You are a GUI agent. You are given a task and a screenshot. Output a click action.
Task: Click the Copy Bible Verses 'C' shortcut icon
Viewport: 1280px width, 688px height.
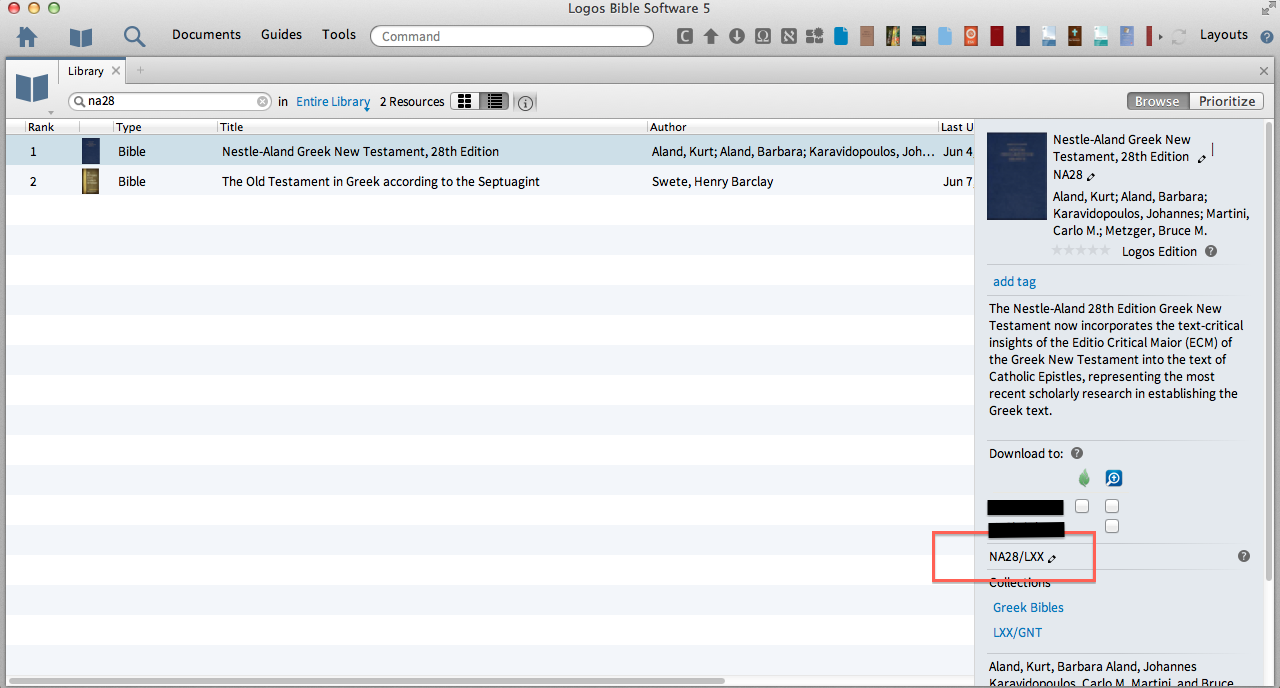tap(685, 36)
